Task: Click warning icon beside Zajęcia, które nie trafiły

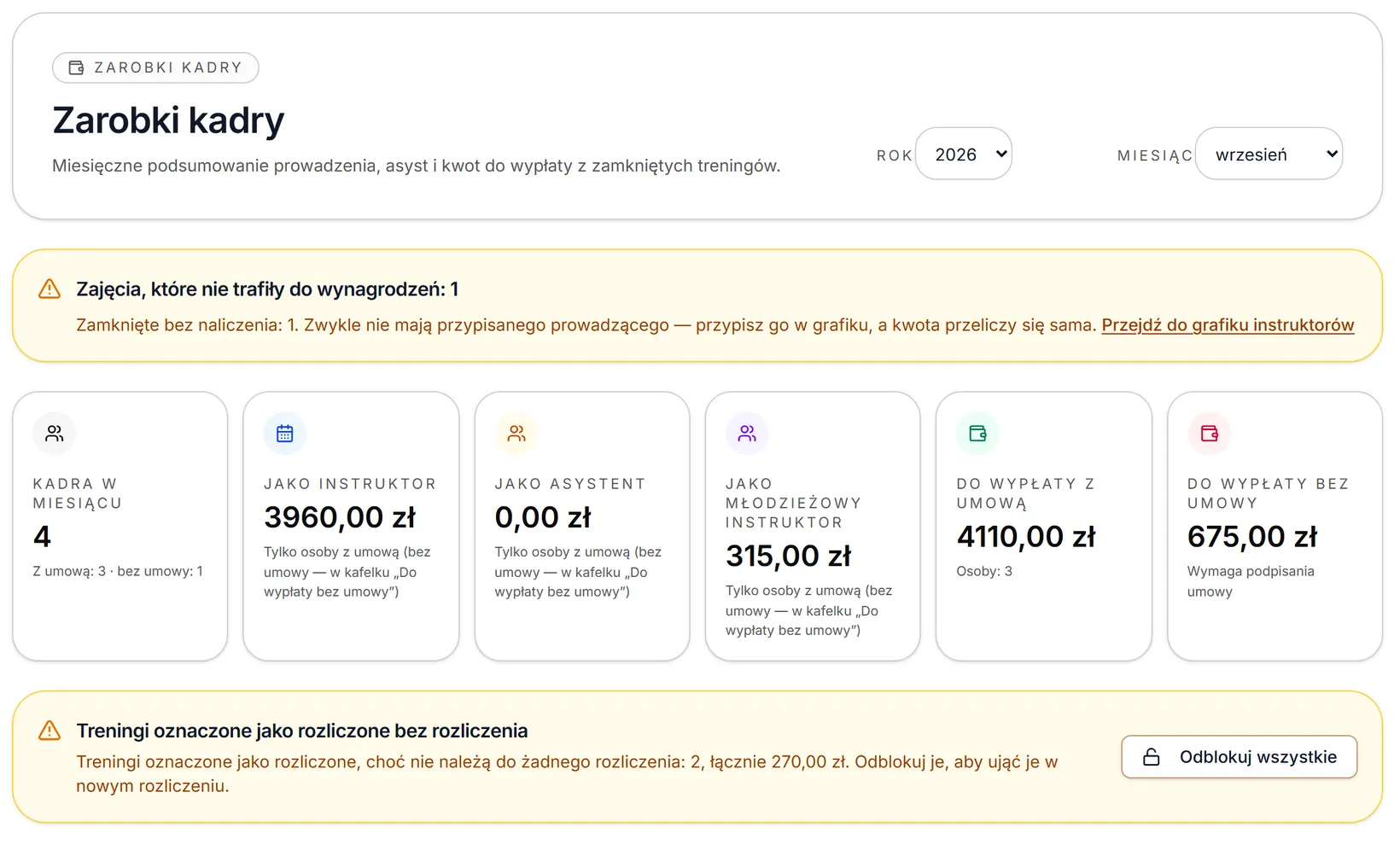Action: [x=50, y=288]
